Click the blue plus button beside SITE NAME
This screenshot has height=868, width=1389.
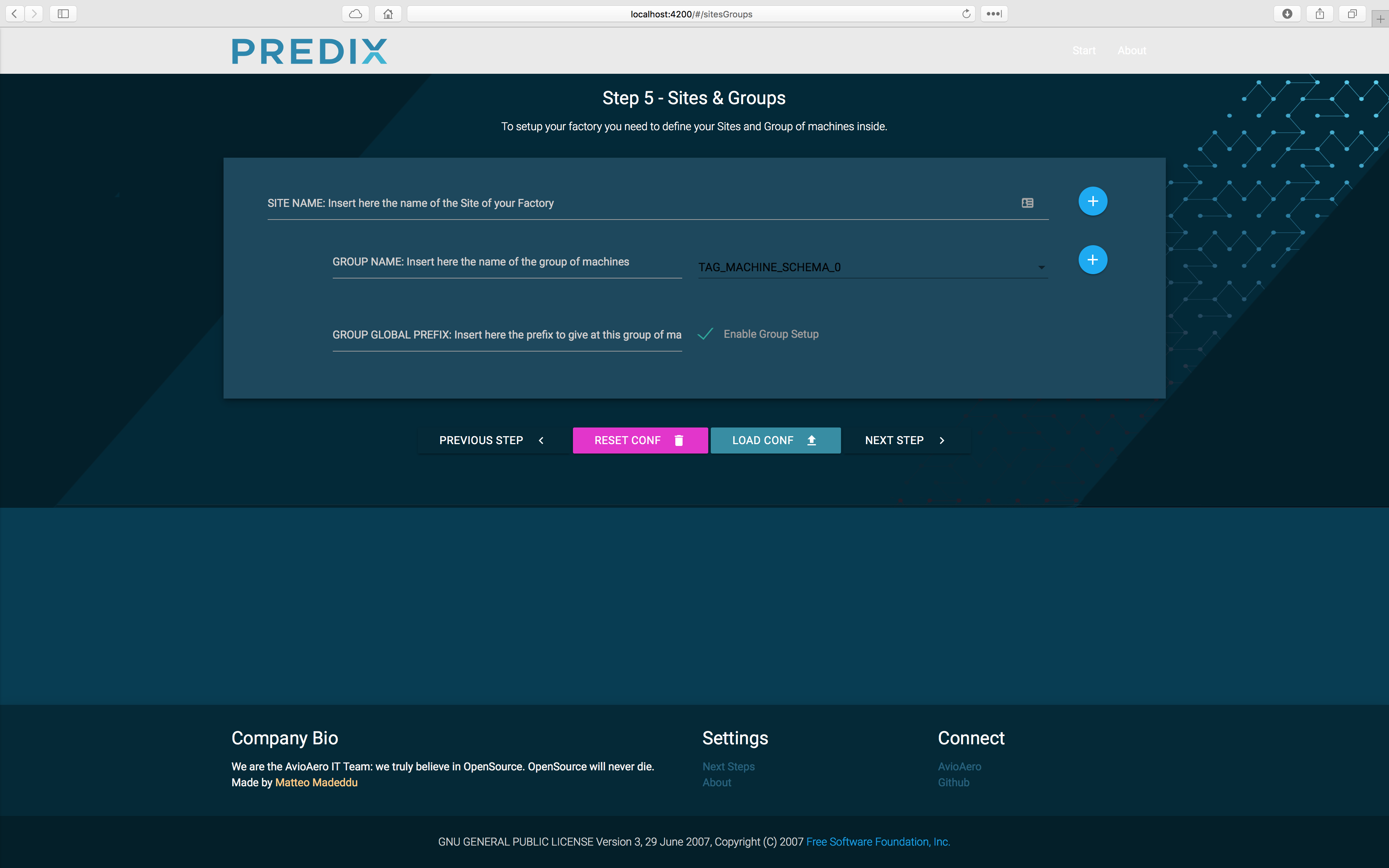tap(1092, 201)
